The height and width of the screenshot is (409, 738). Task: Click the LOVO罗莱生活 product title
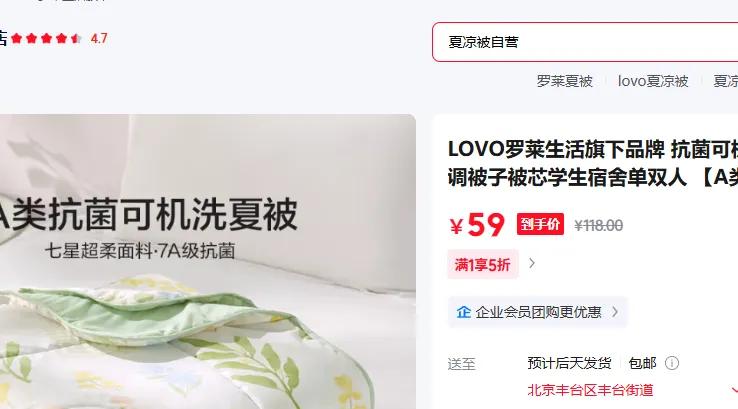tap(593, 163)
